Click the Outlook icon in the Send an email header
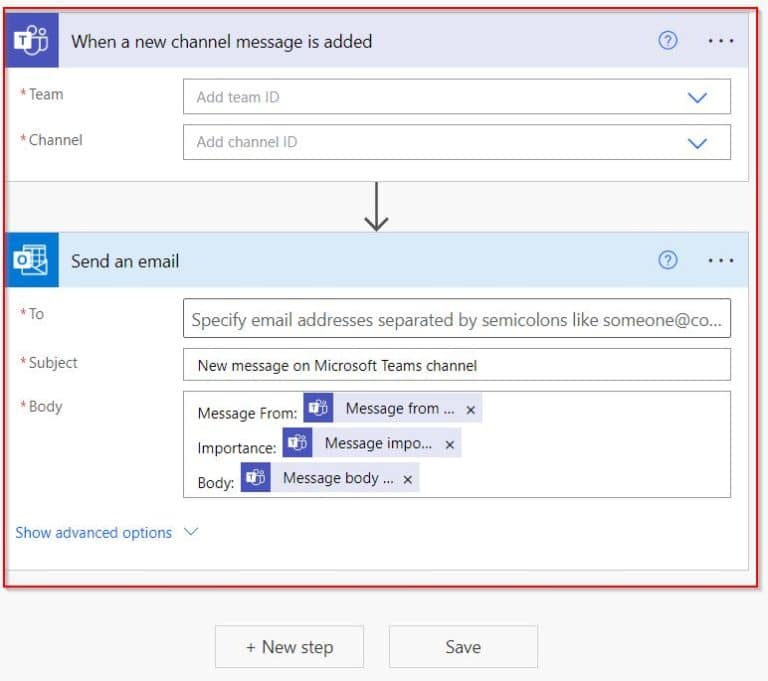Image resolution: width=768 pixels, height=681 pixels. [31, 260]
